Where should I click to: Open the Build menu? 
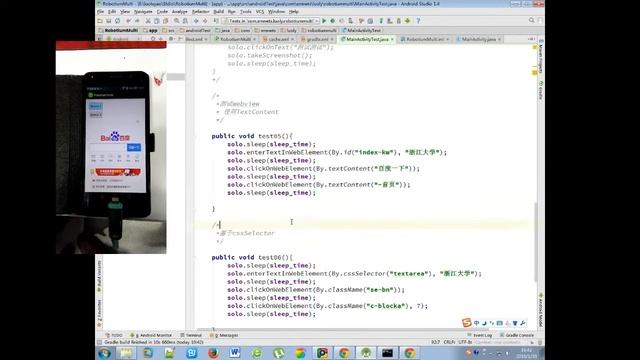coord(218,12)
